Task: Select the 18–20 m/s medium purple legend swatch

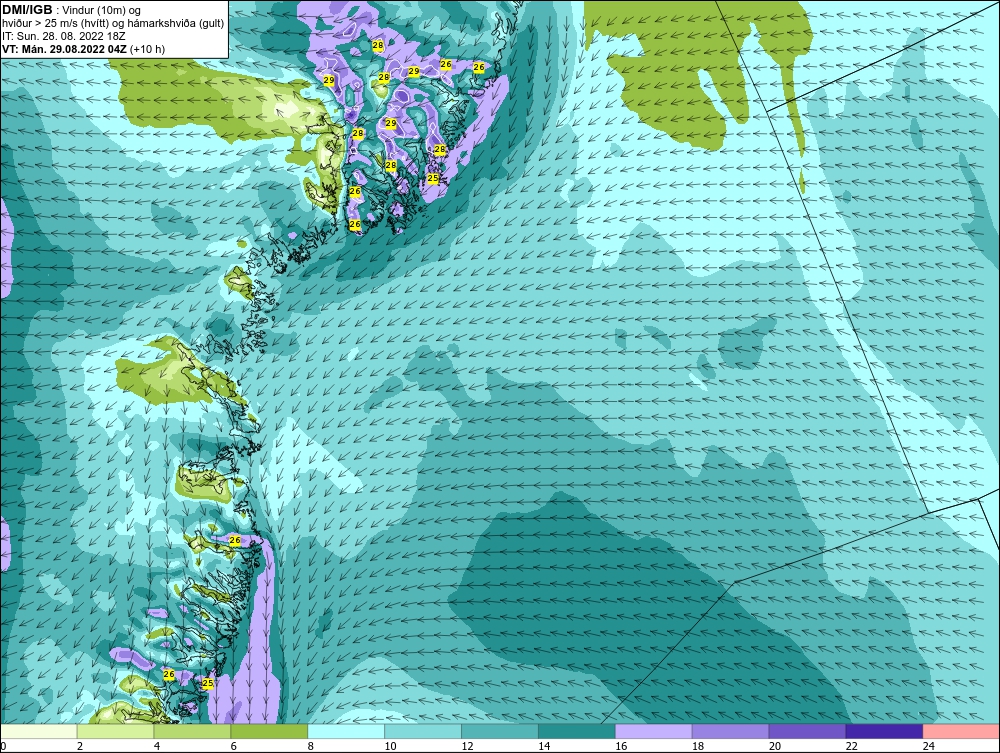Action: point(730,731)
